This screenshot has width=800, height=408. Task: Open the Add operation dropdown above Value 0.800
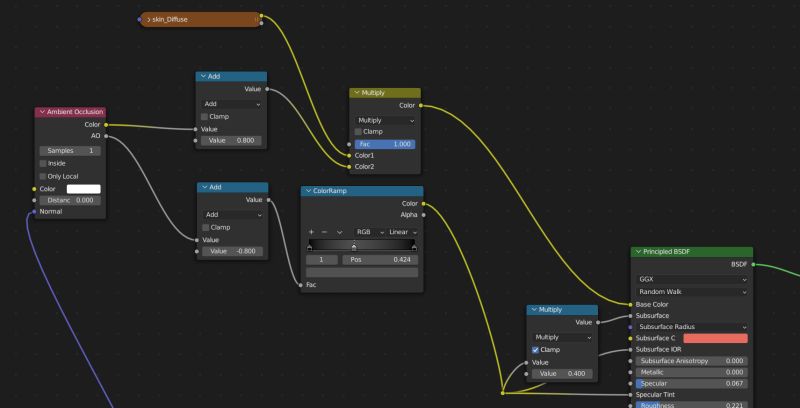point(231,104)
